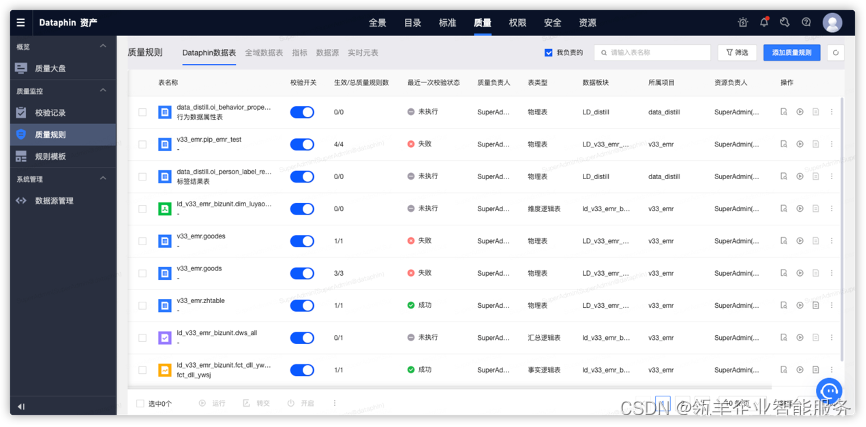Viewport: 866px width, 427px height.
Task: Click table icon of ld_v33_emr_bizunit.dws_all row
Action: click(165, 338)
